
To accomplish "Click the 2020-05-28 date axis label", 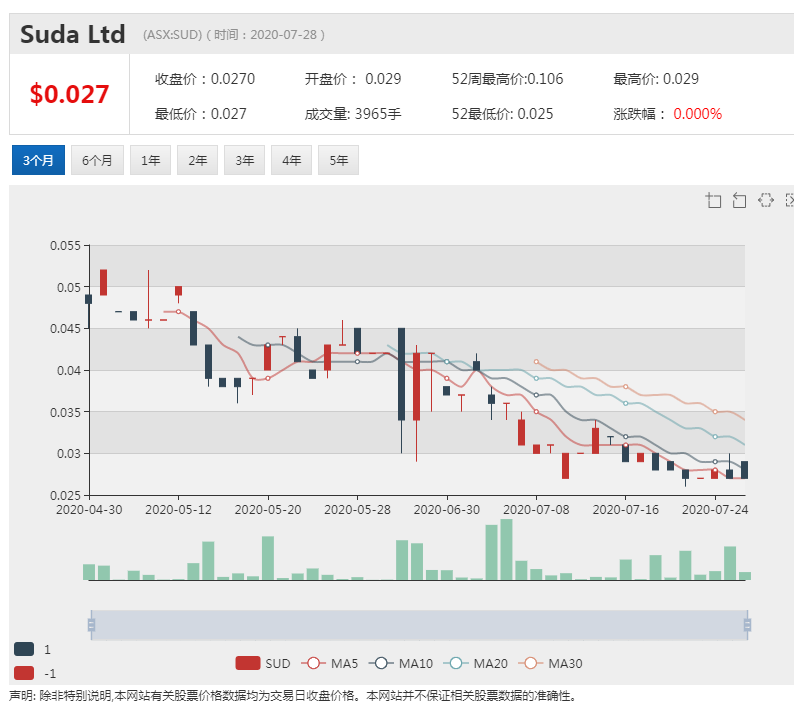I will 357,510.
